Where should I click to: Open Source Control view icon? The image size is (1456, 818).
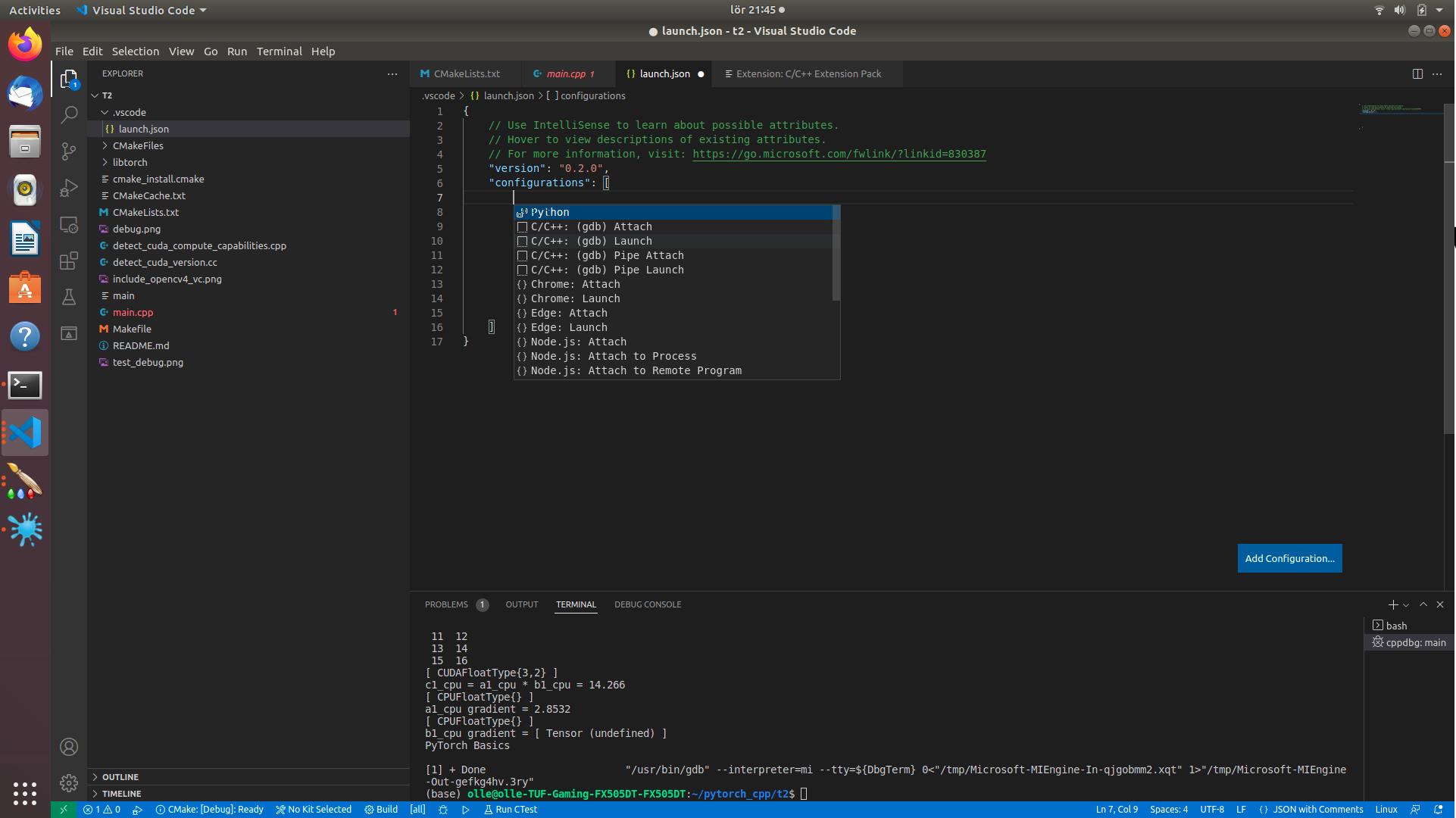click(69, 151)
